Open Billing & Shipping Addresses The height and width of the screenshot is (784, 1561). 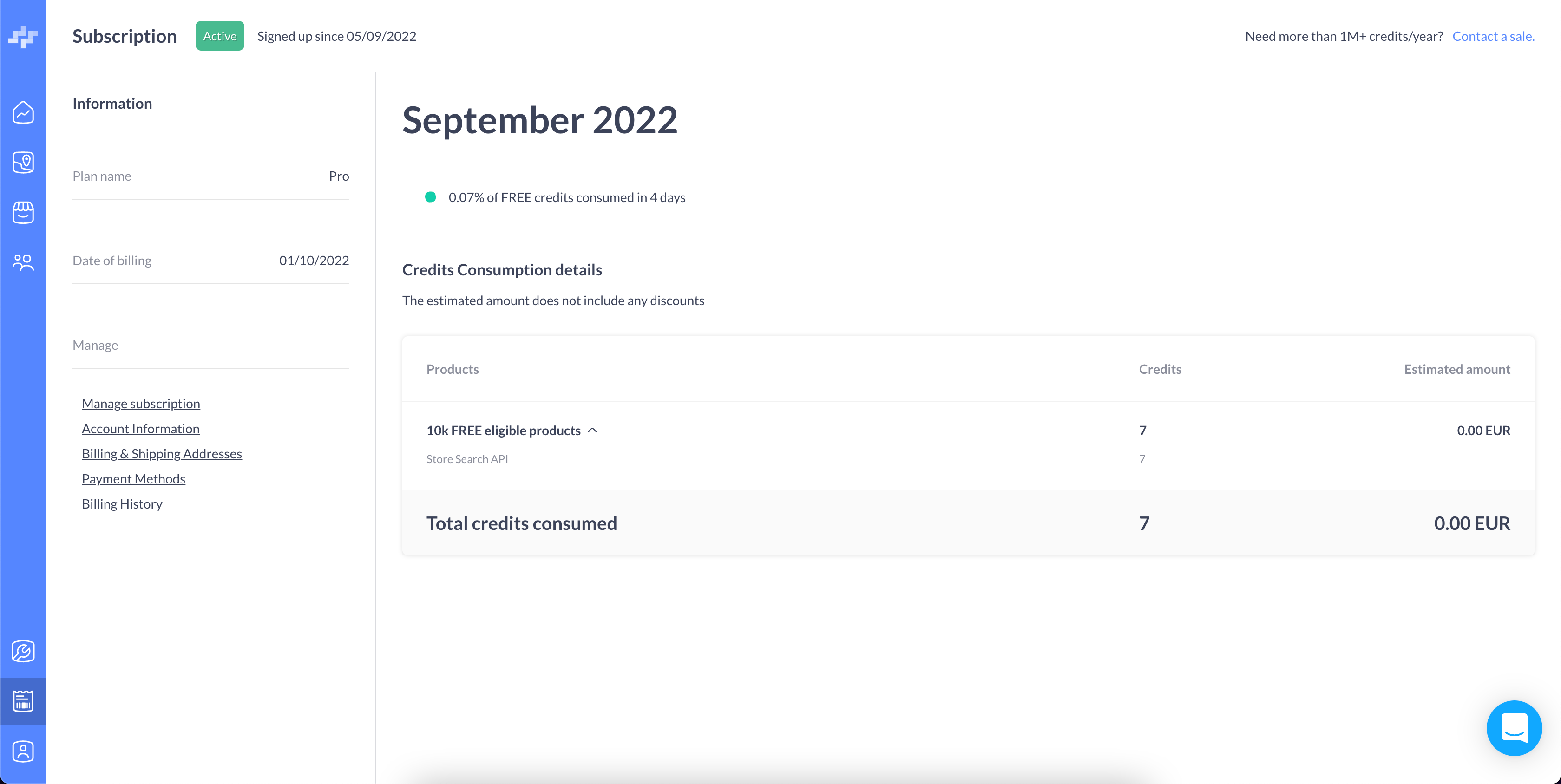(162, 454)
